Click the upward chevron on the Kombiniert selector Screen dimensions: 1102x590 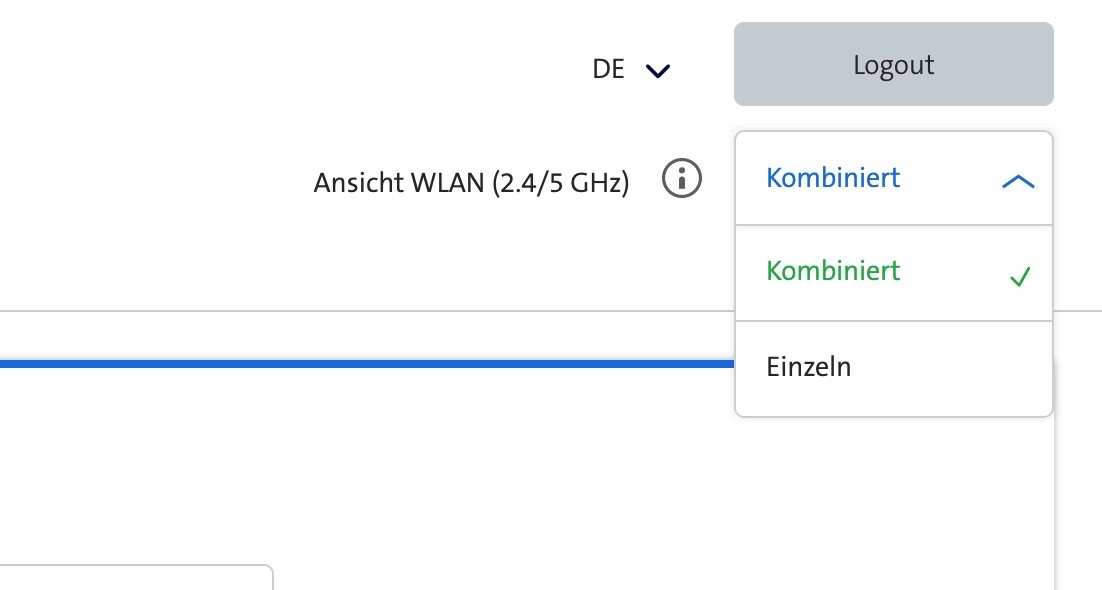click(1018, 181)
